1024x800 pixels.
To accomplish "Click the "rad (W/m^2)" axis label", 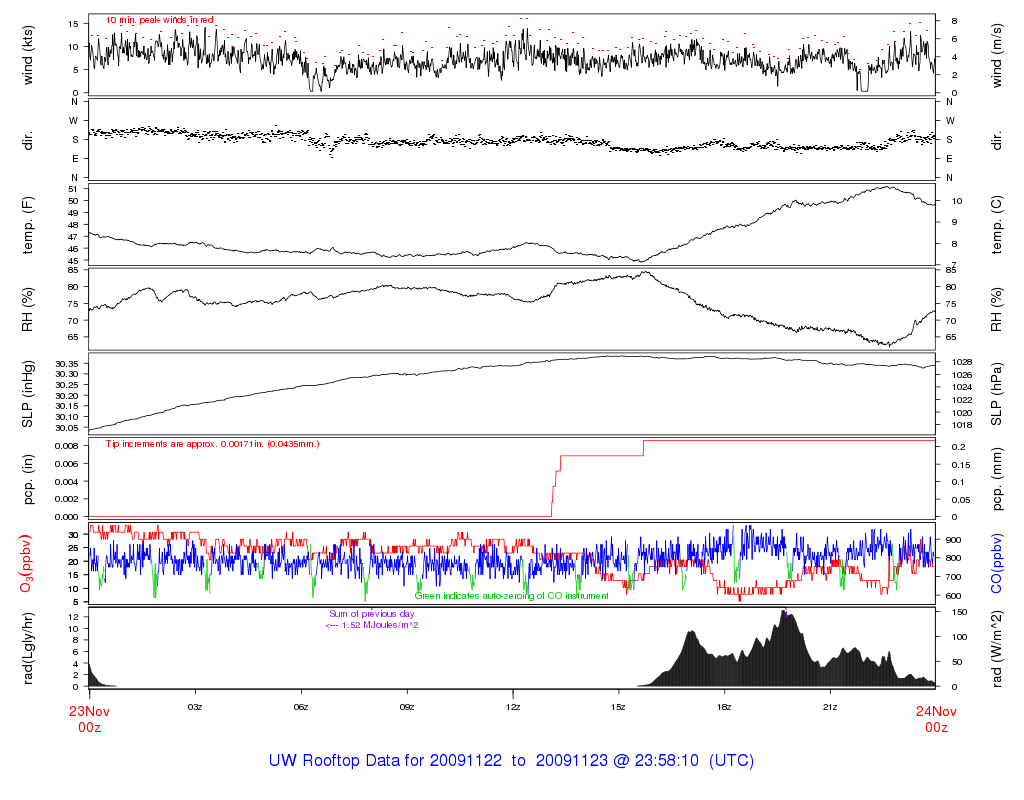I will point(996,647).
